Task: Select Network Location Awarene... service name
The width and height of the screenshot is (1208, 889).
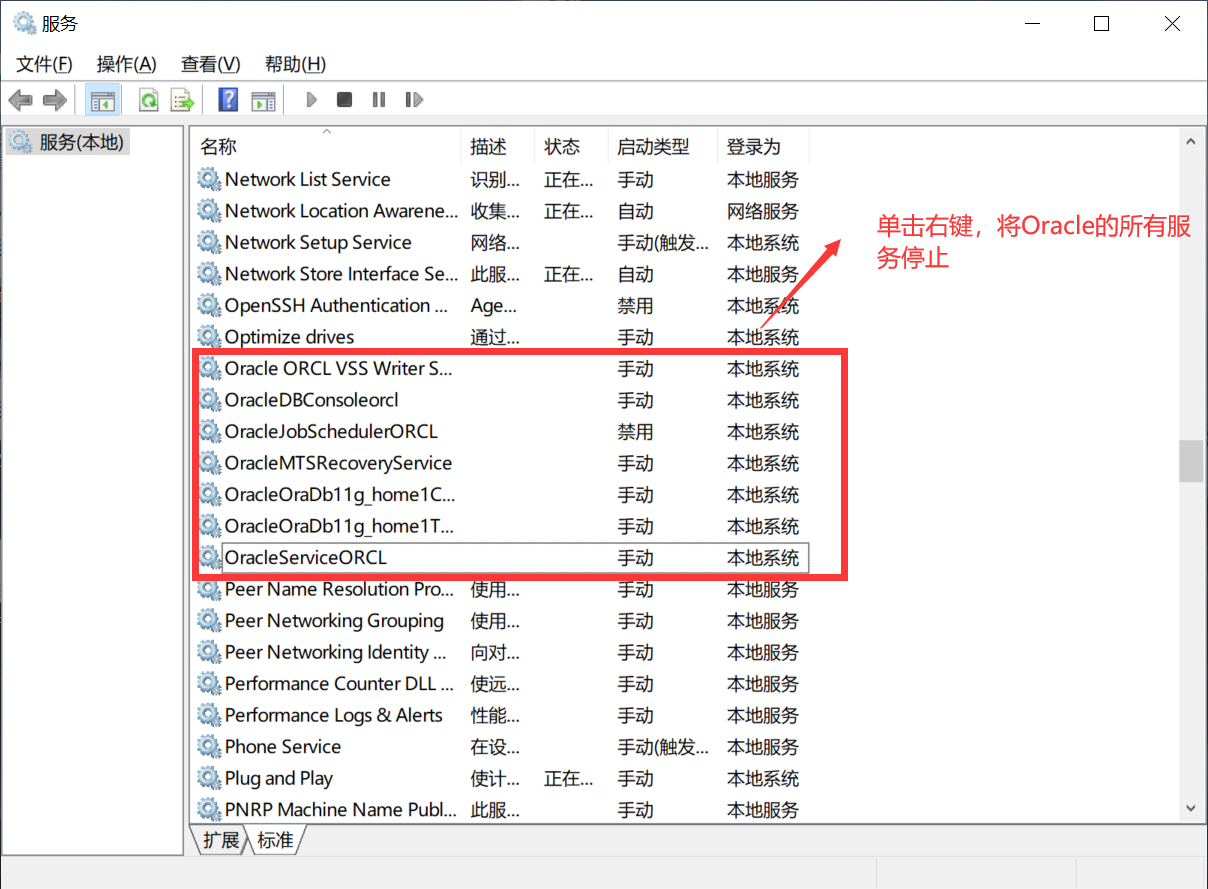Action: point(341,211)
